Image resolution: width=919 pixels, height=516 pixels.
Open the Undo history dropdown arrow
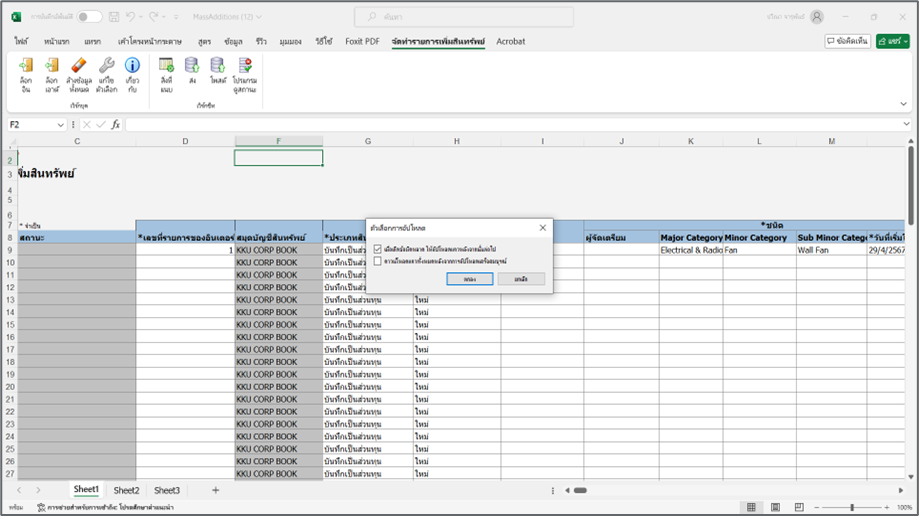pos(142,17)
